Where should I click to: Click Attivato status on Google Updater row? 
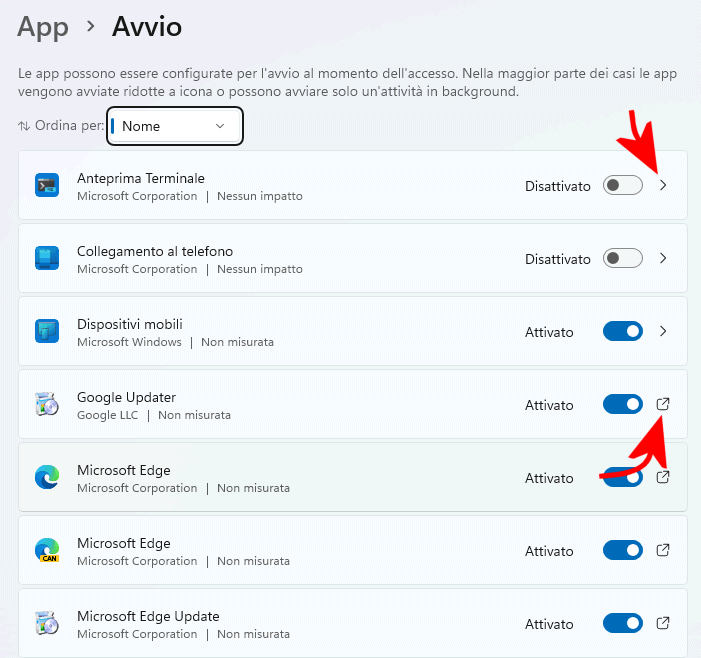tap(549, 405)
